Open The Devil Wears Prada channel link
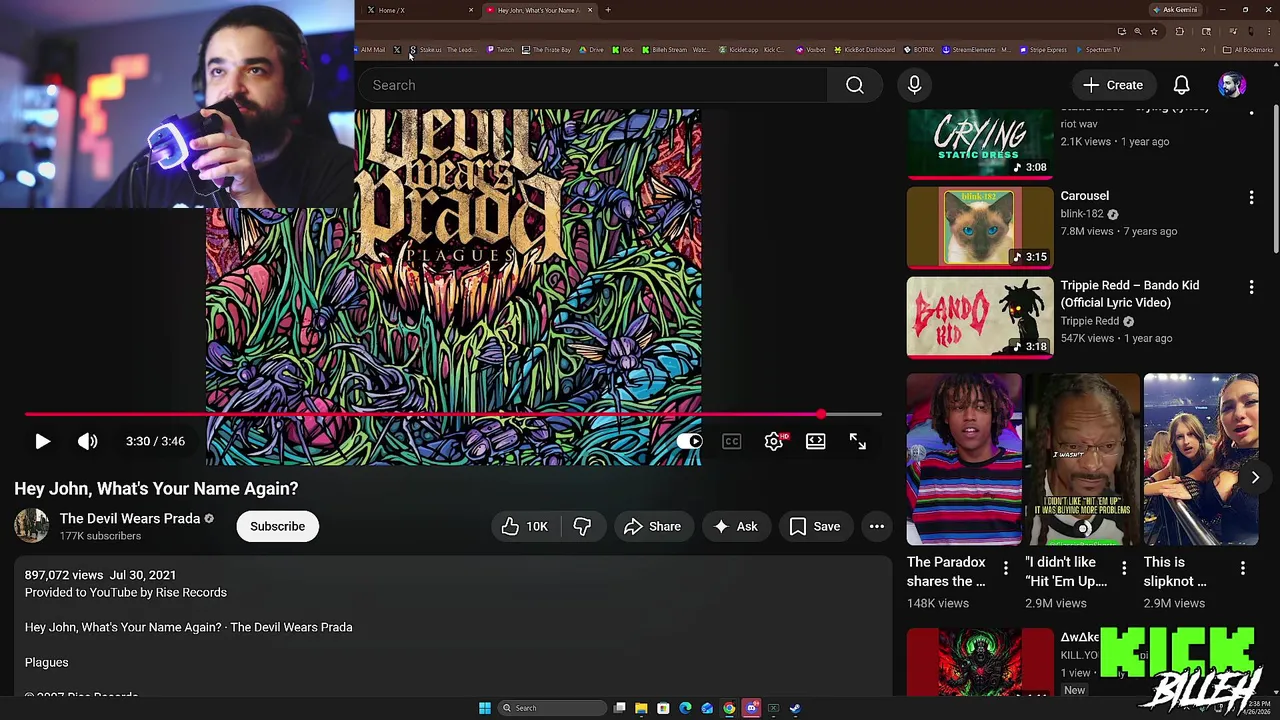Screen dimensions: 1280x720 pyautogui.click(x=130, y=518)
